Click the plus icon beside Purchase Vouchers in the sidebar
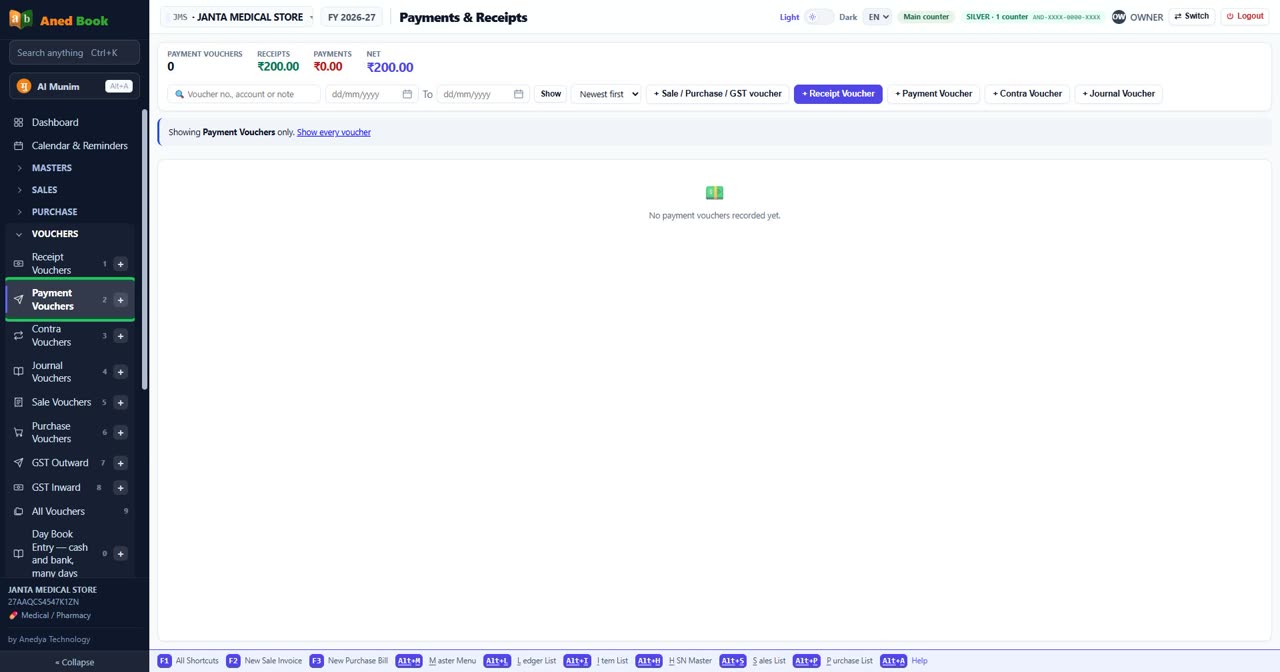The image size is (1280, 672). point(121,433)
